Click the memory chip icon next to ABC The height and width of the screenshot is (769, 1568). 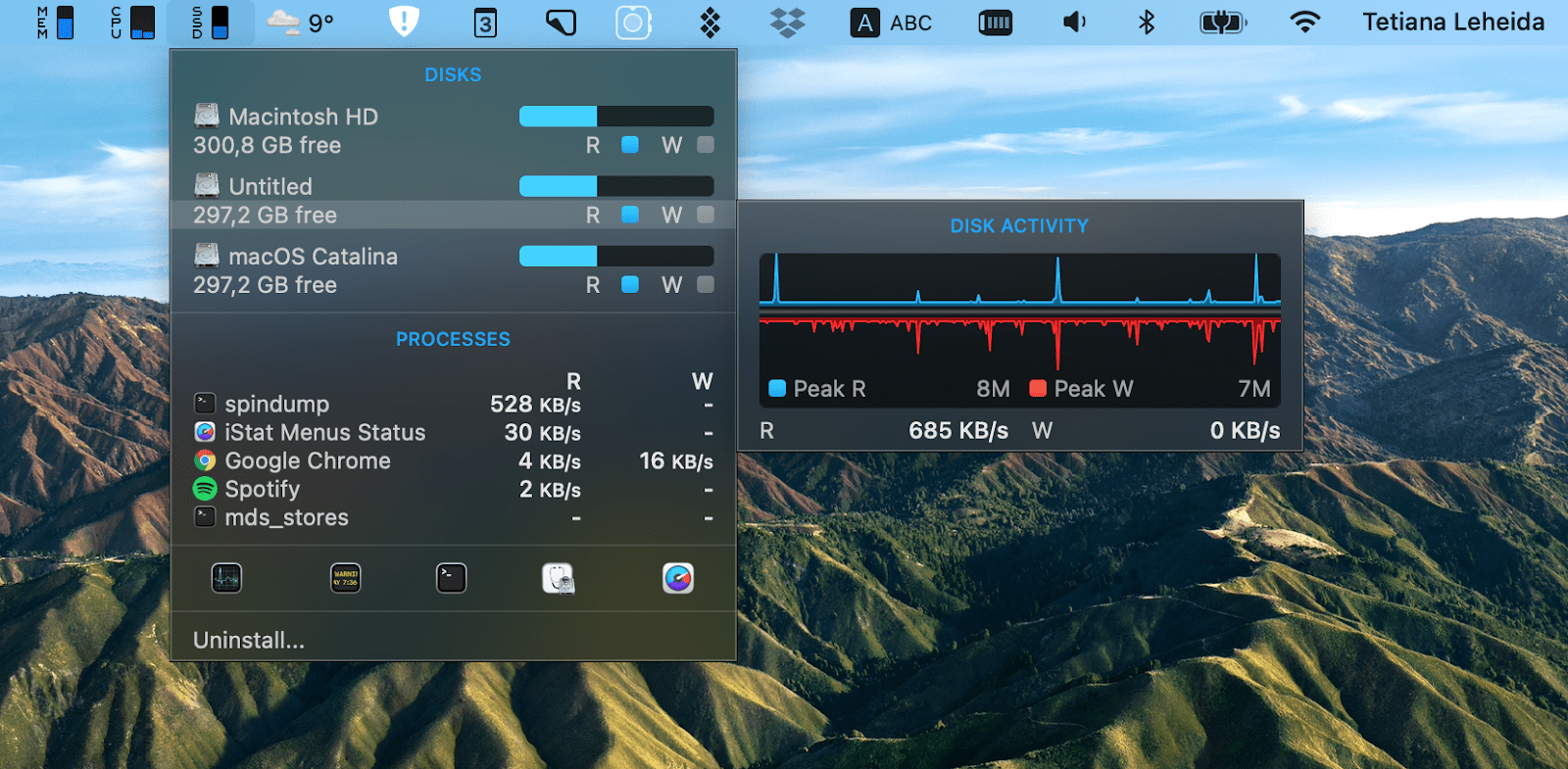[x=995, y=23]
